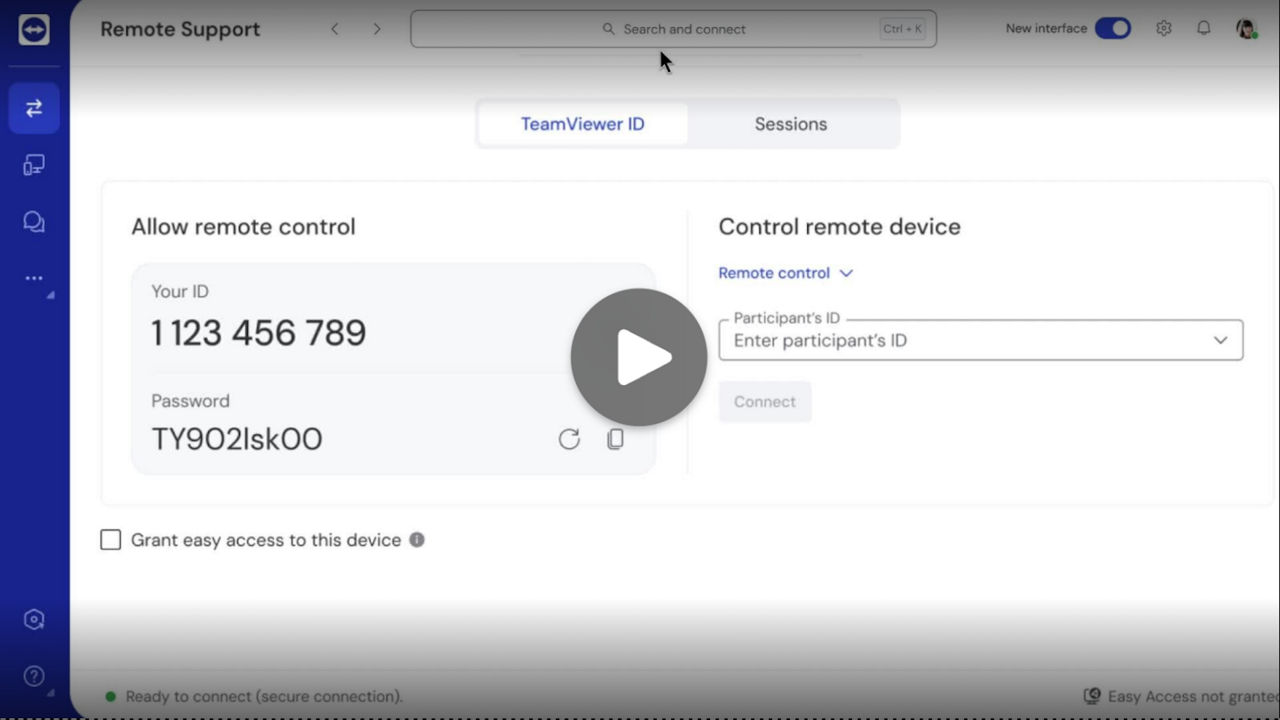Click the Ready to connect status text
Viewport: 1280px width, 720px height.
[264, 696]
